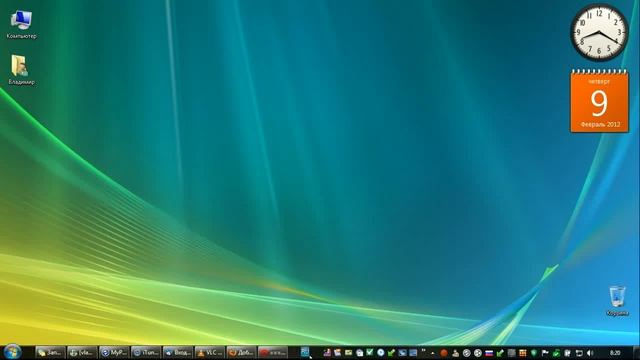Click the taskbar clock showing 8:20
The width and height of the screenshot is (640, 360).
615,353
